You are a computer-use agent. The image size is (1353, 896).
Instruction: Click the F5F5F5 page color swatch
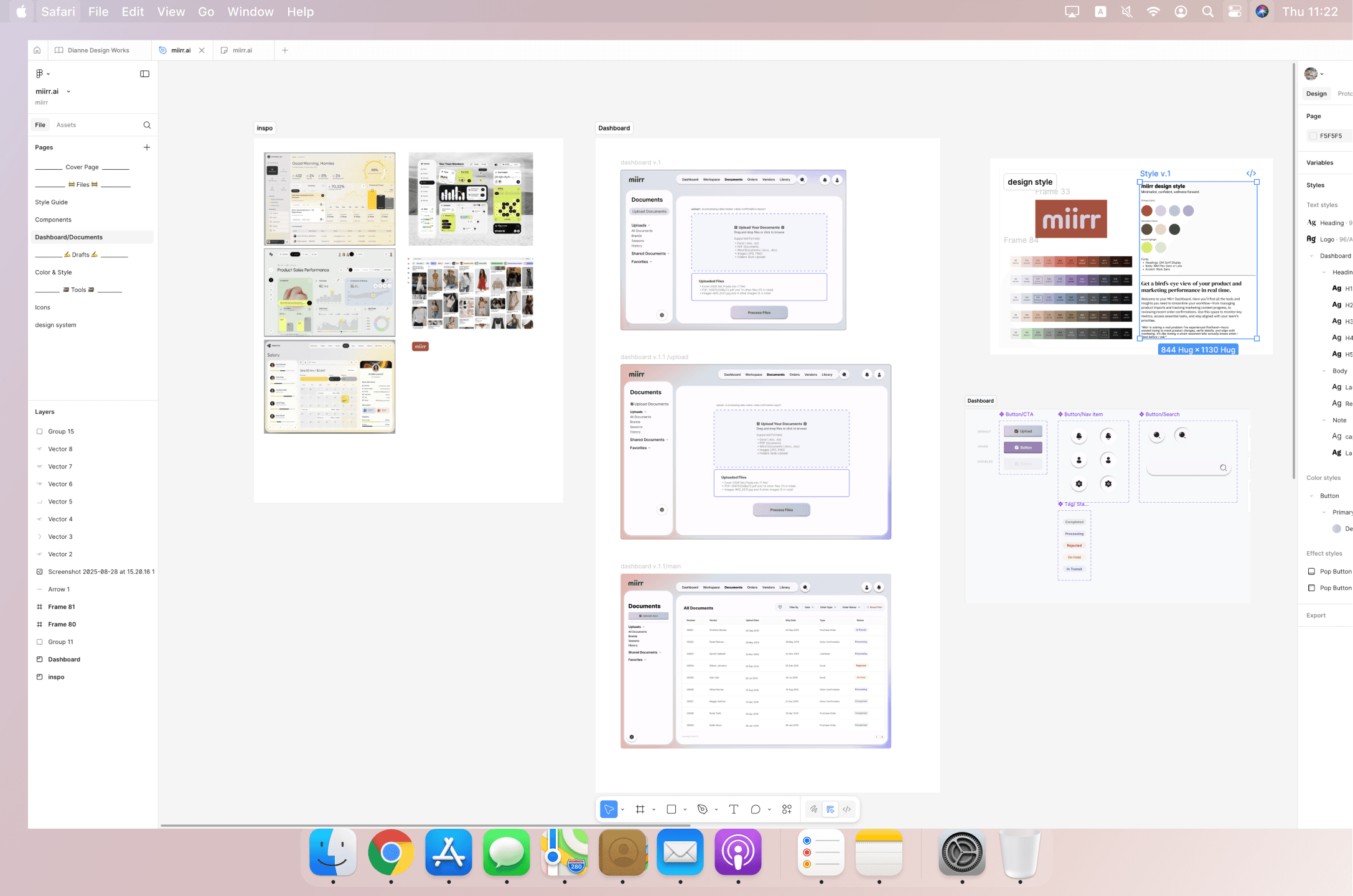point(1313,136)
